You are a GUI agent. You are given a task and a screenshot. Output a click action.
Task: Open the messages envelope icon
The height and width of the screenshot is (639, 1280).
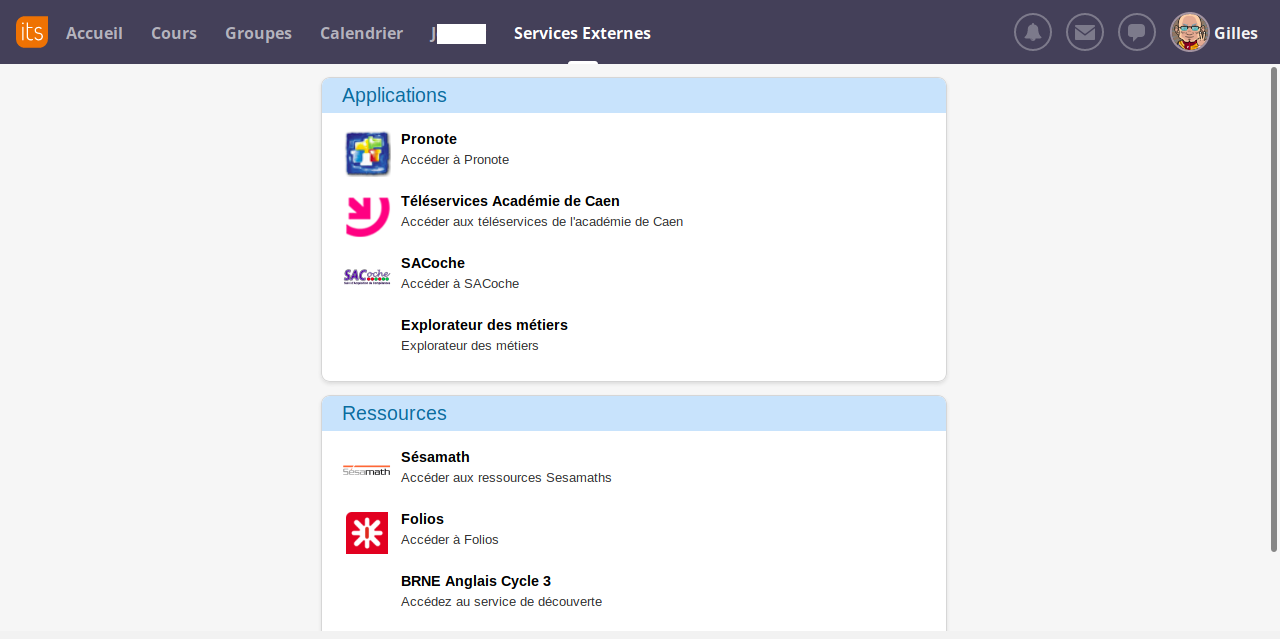(x=1085, y=32)
